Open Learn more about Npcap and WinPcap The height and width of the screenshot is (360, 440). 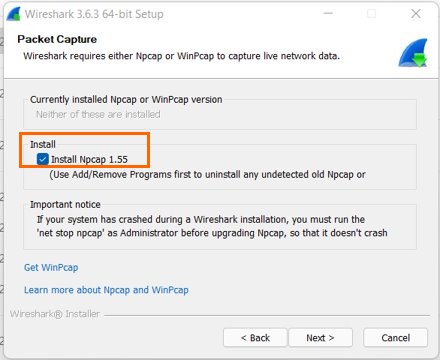click(x=106, y=290)
